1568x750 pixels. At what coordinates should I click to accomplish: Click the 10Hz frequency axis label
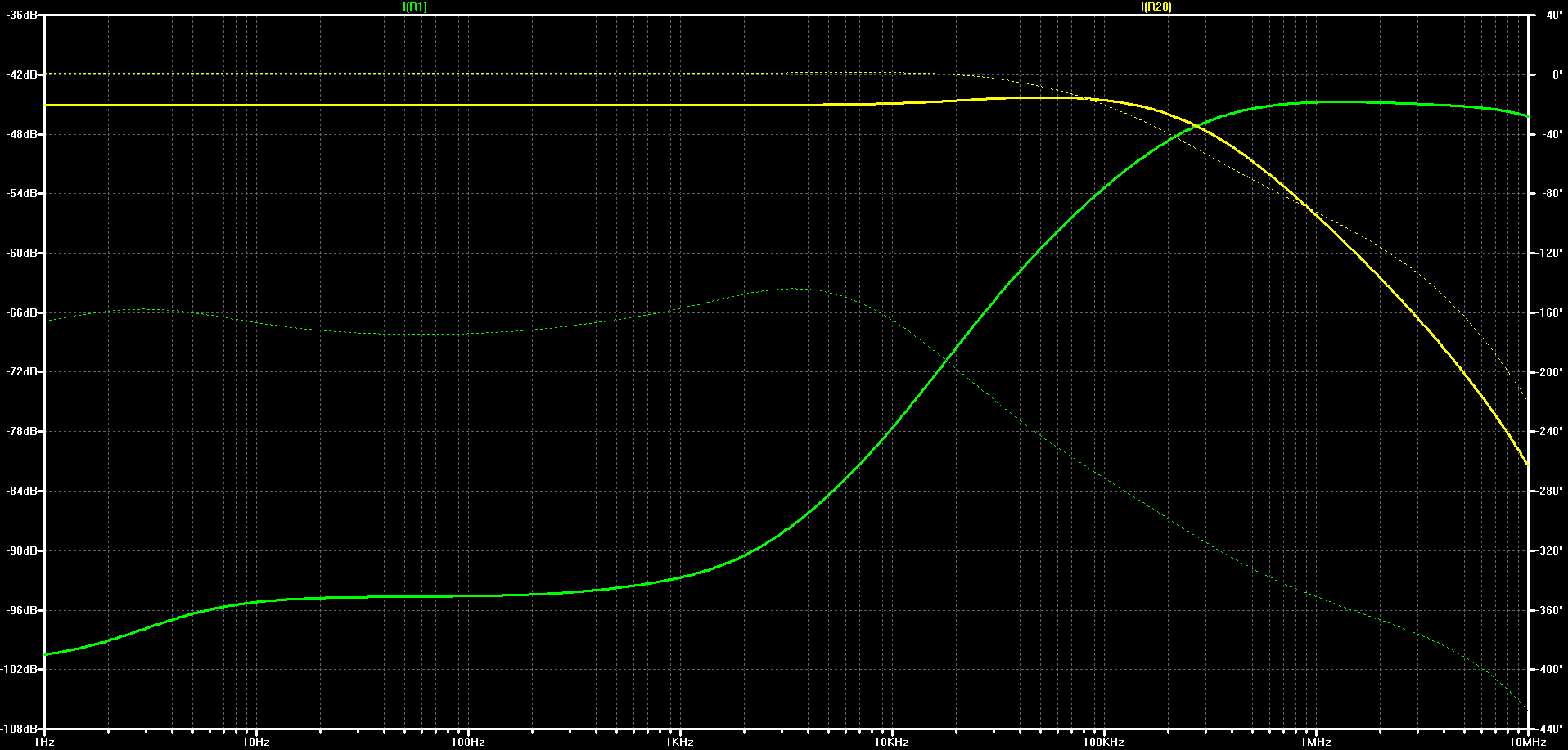pos(256,742)
